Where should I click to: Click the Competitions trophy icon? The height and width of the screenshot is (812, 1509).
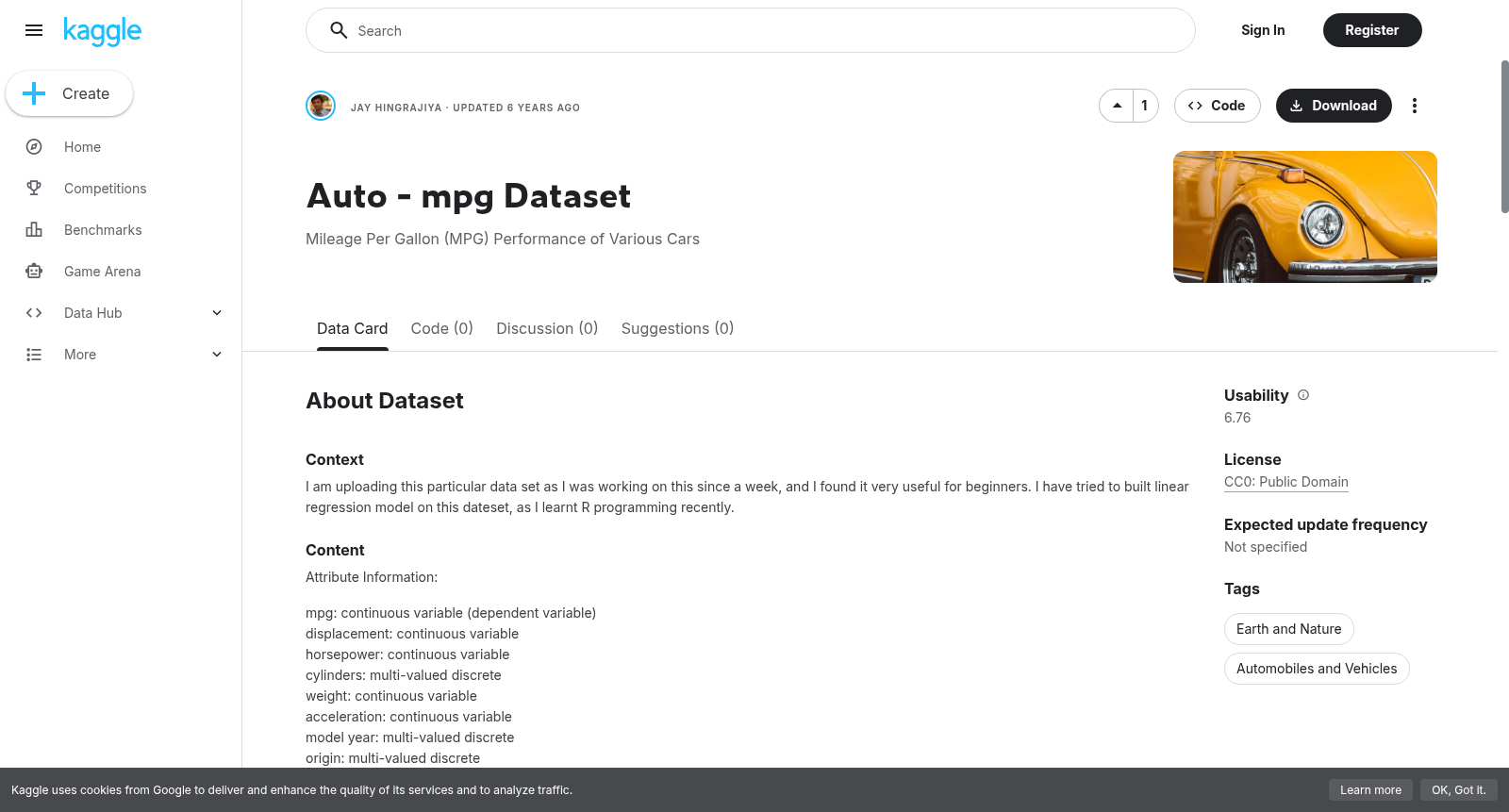[x=34, y=189]
